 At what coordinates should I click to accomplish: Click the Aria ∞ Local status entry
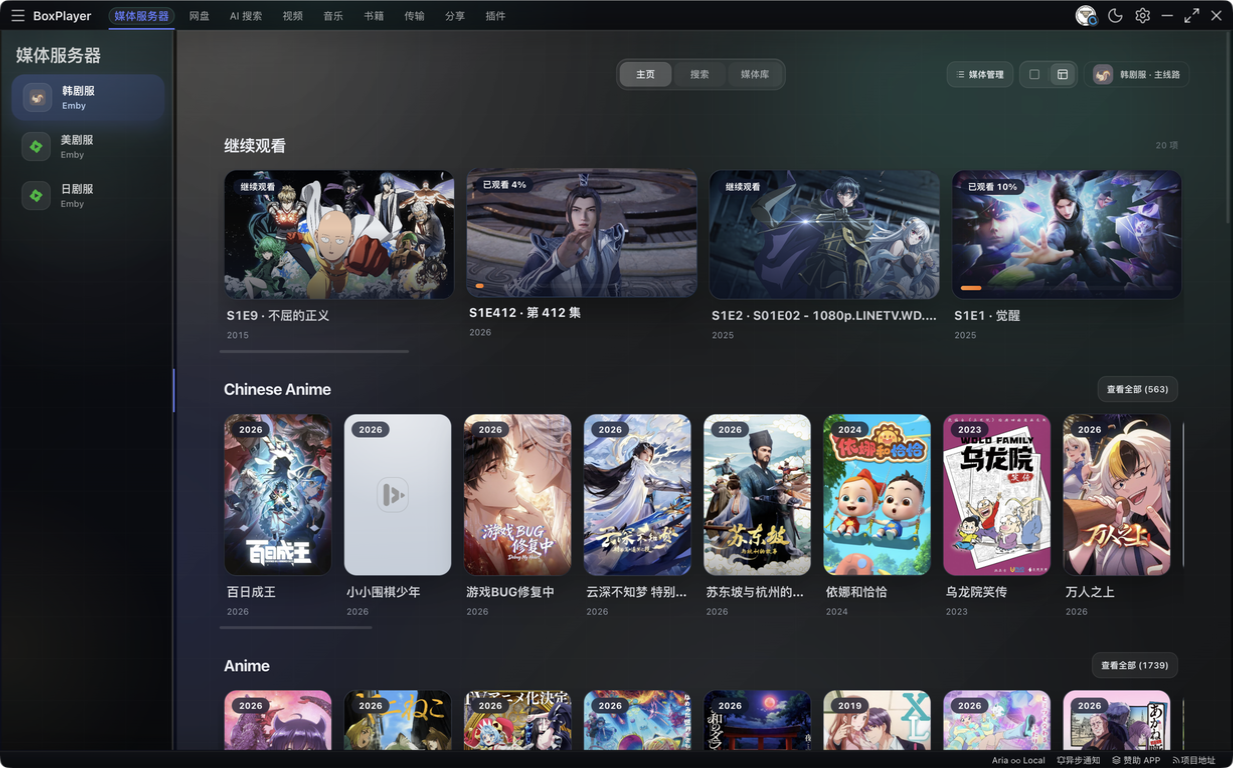click(1018, 760)
